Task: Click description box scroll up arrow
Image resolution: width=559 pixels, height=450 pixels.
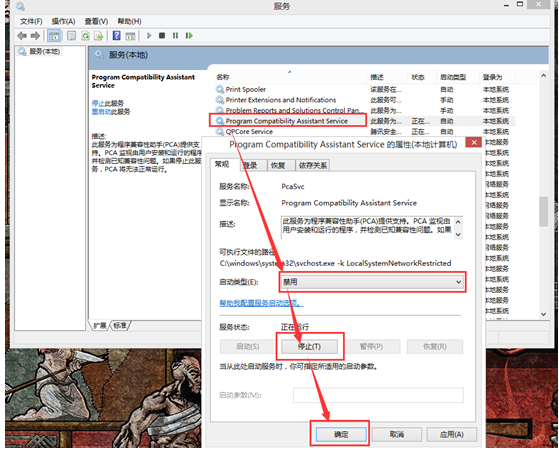Action: pyautogui.click(x=458, y=222)
